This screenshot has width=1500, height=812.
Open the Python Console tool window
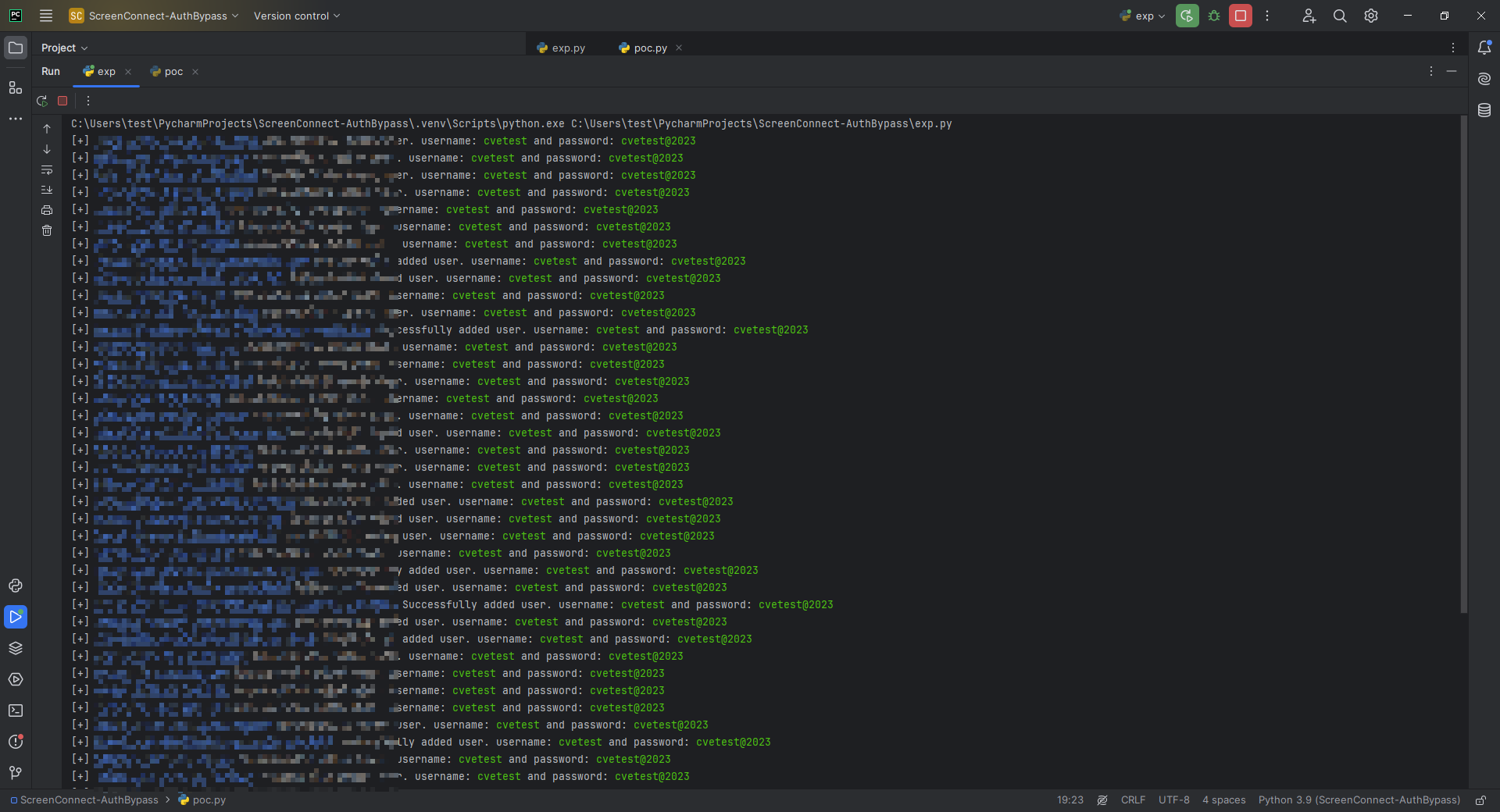point(16,586)
